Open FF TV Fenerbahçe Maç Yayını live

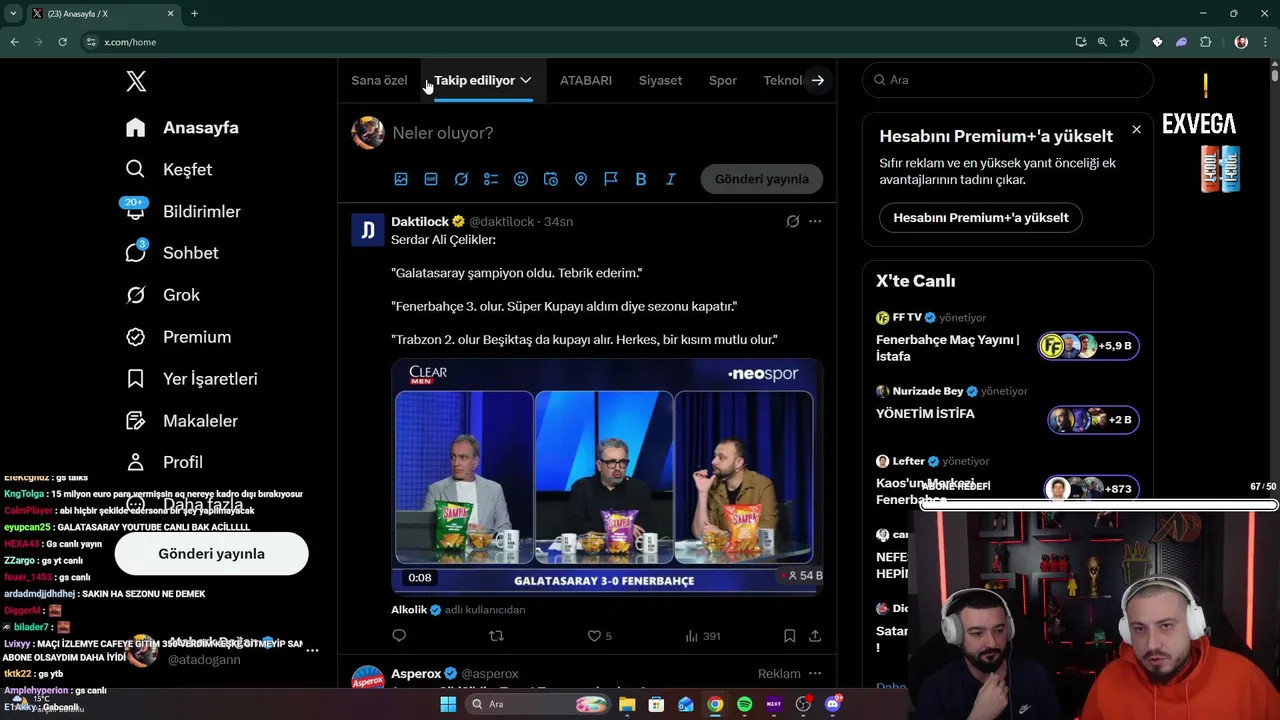coord(1008,337)
